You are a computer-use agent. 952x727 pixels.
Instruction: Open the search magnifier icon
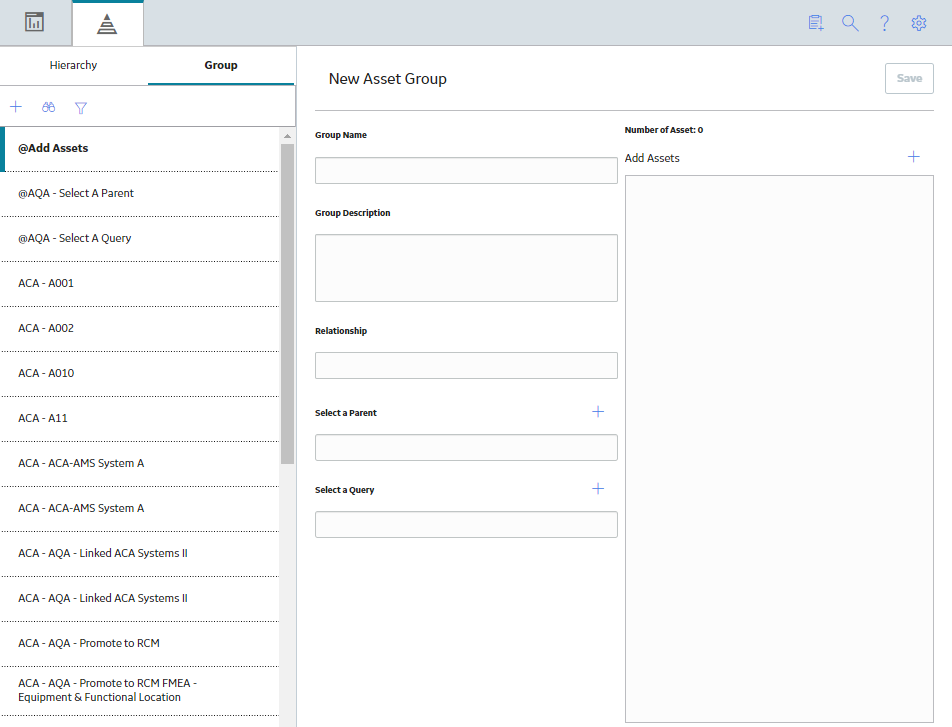[850, 23]
